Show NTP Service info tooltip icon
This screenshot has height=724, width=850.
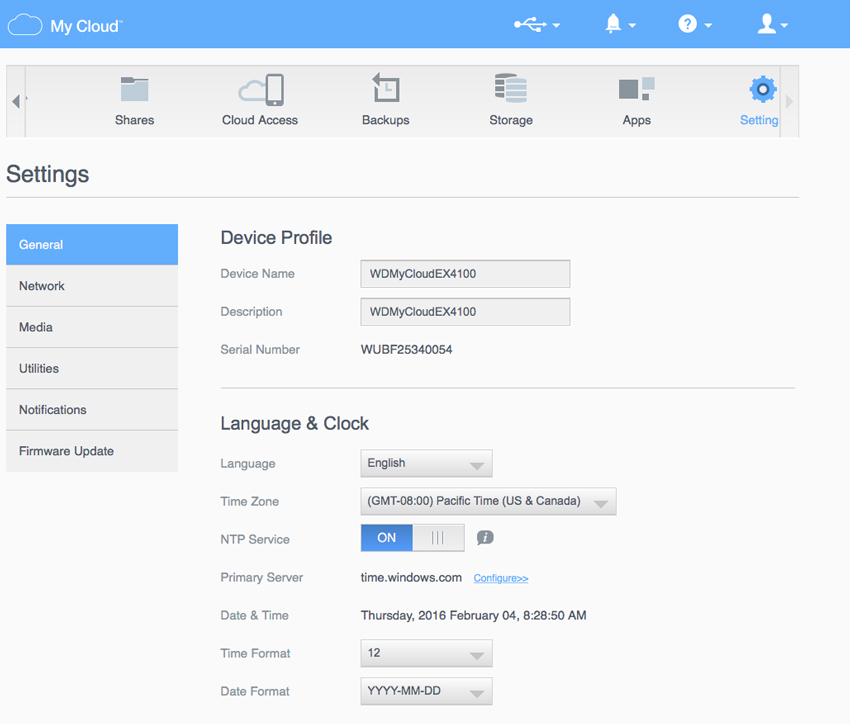point(485,538)
